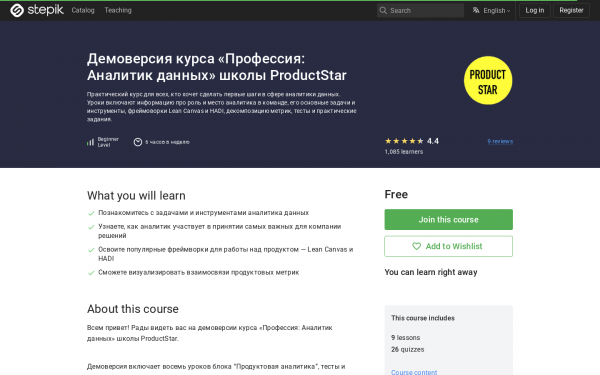Viewport: 600px width, 375px height.
Task: Open the 9 reviews link
Action: (500, 141)
